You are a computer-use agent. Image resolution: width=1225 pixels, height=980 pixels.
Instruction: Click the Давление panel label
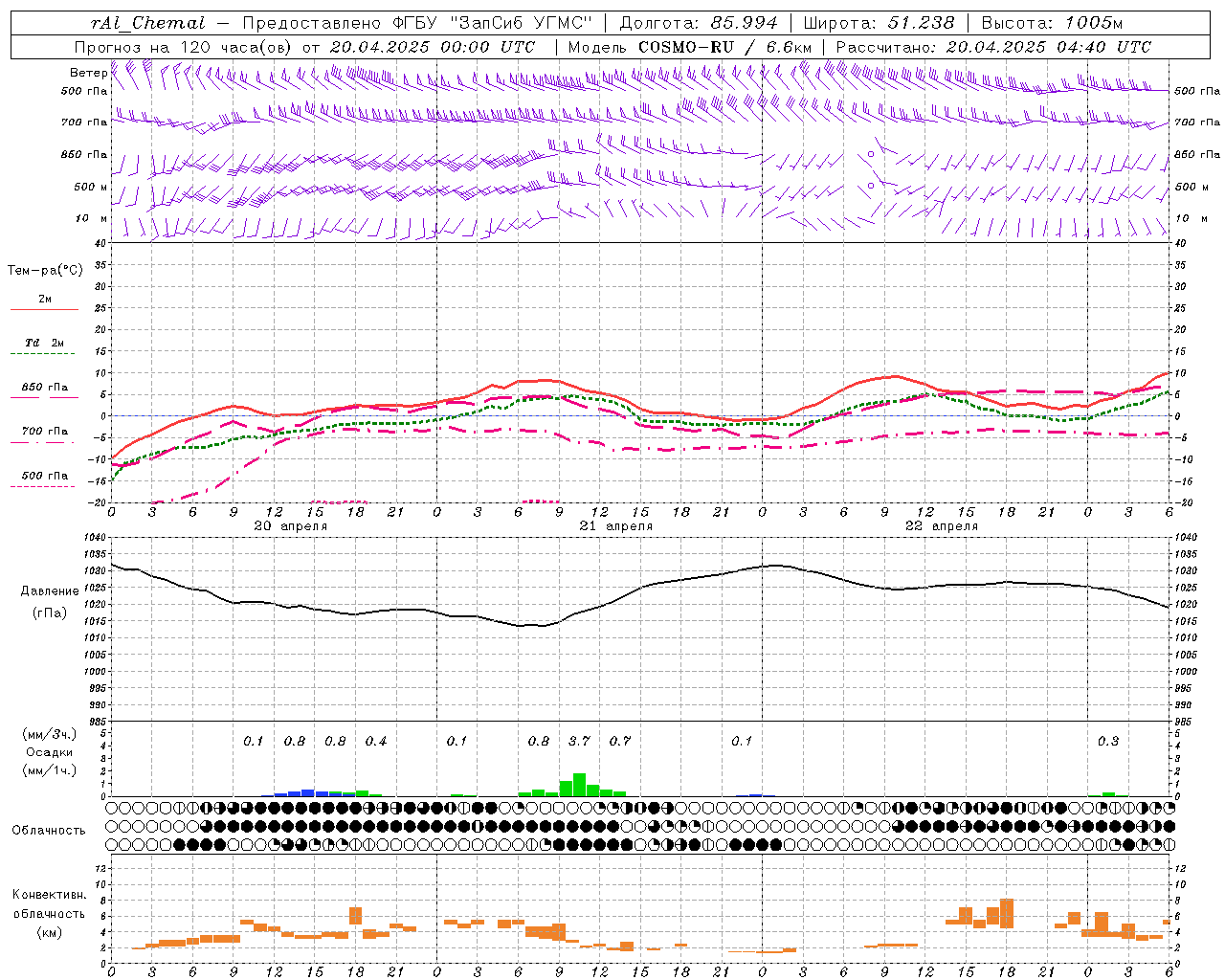50,591
